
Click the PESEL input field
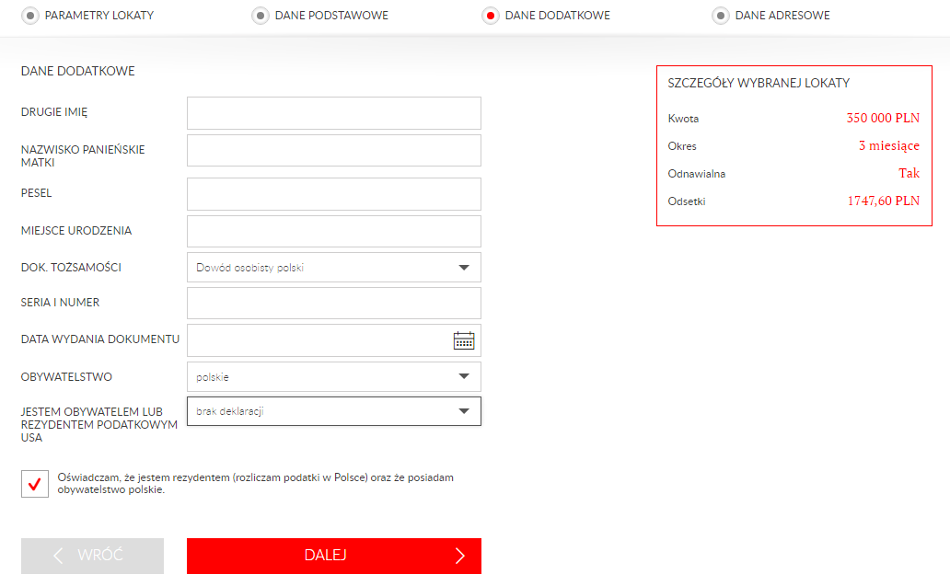click(x=334, y=194)
